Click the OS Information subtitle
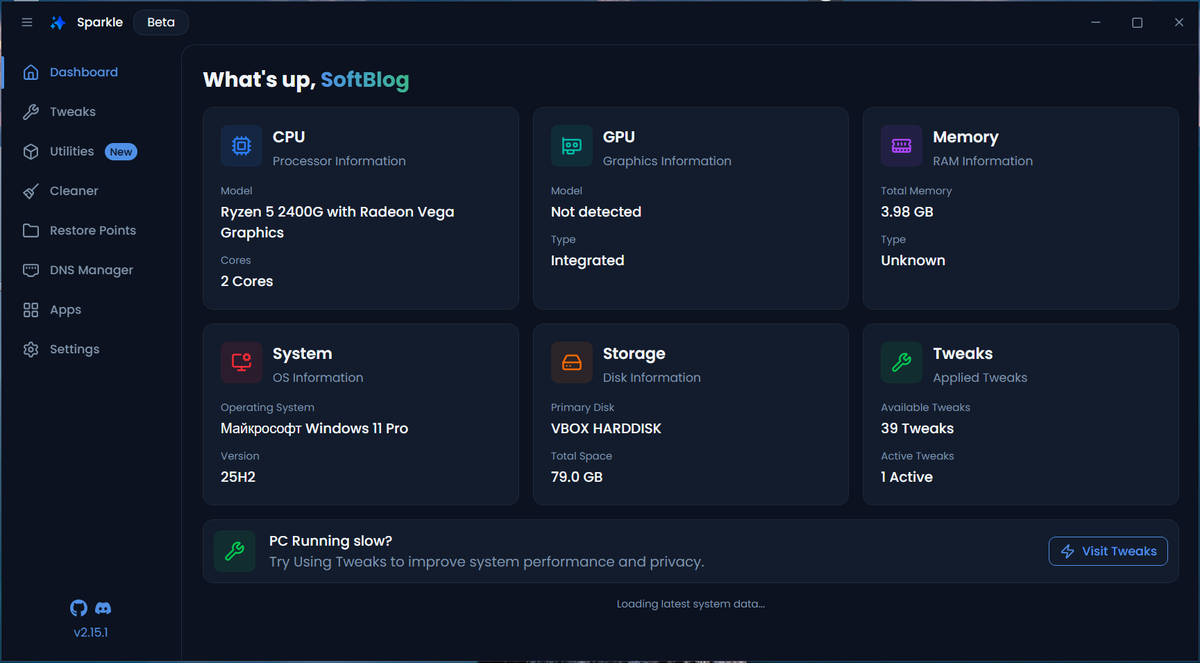The image size is (1200, 663). point(318,378)
